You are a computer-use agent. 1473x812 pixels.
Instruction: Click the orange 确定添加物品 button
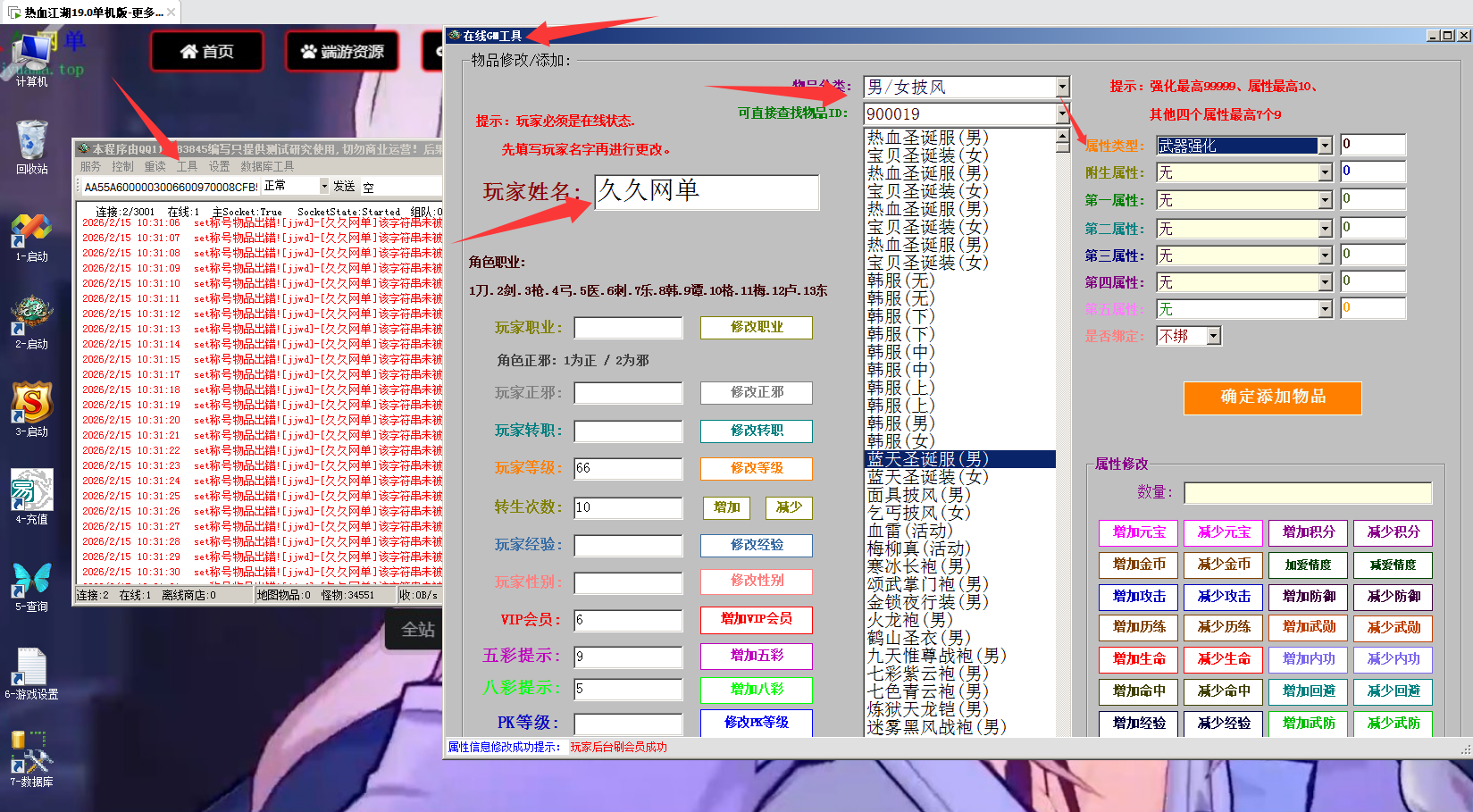[1272, 398]
